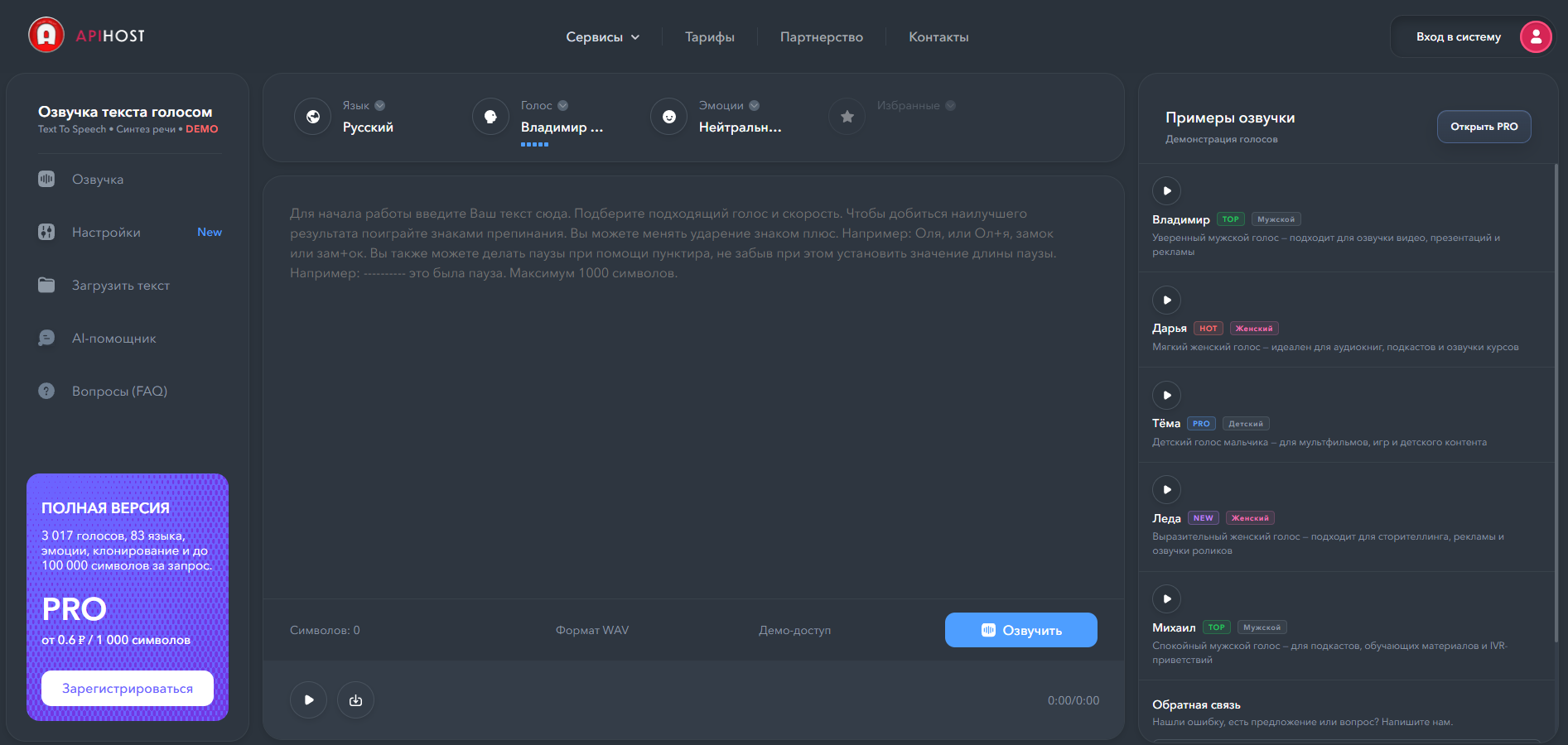
Task: Open the Нейтральн... emotions dropdown
Action: [x=740, y=127]
